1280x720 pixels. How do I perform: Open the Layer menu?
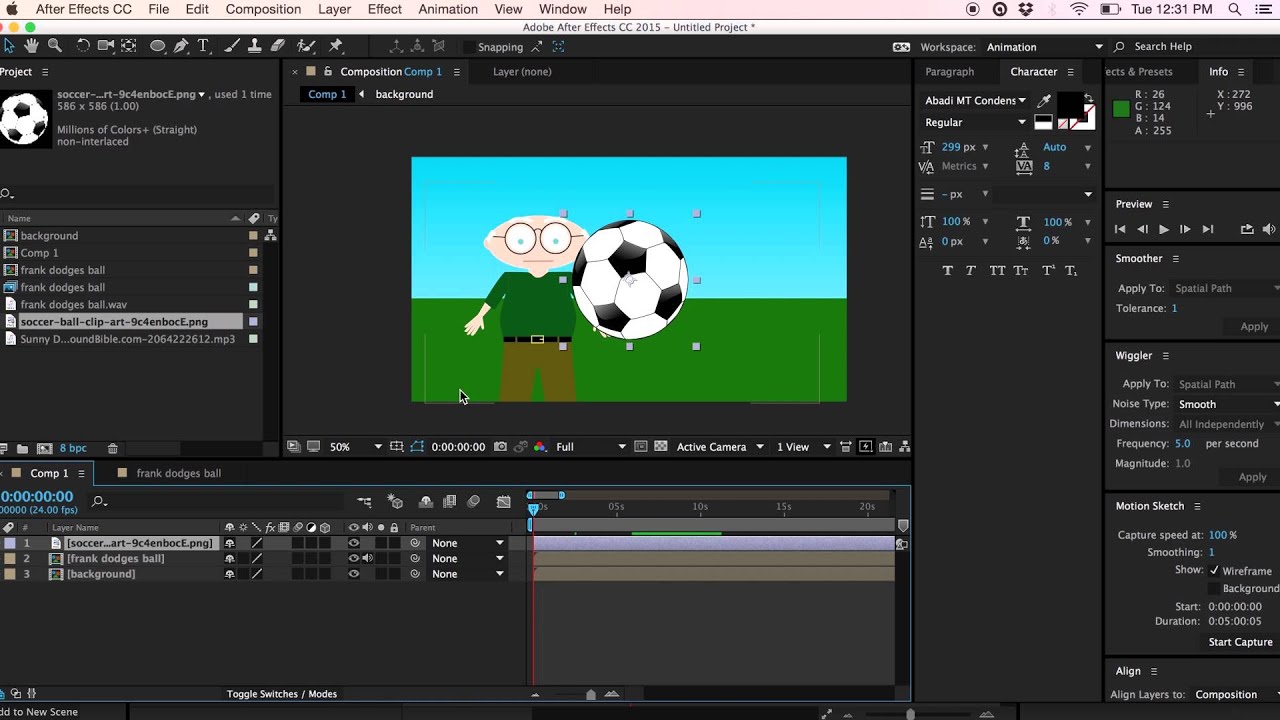pyautogui.click(x=334, y=9)
